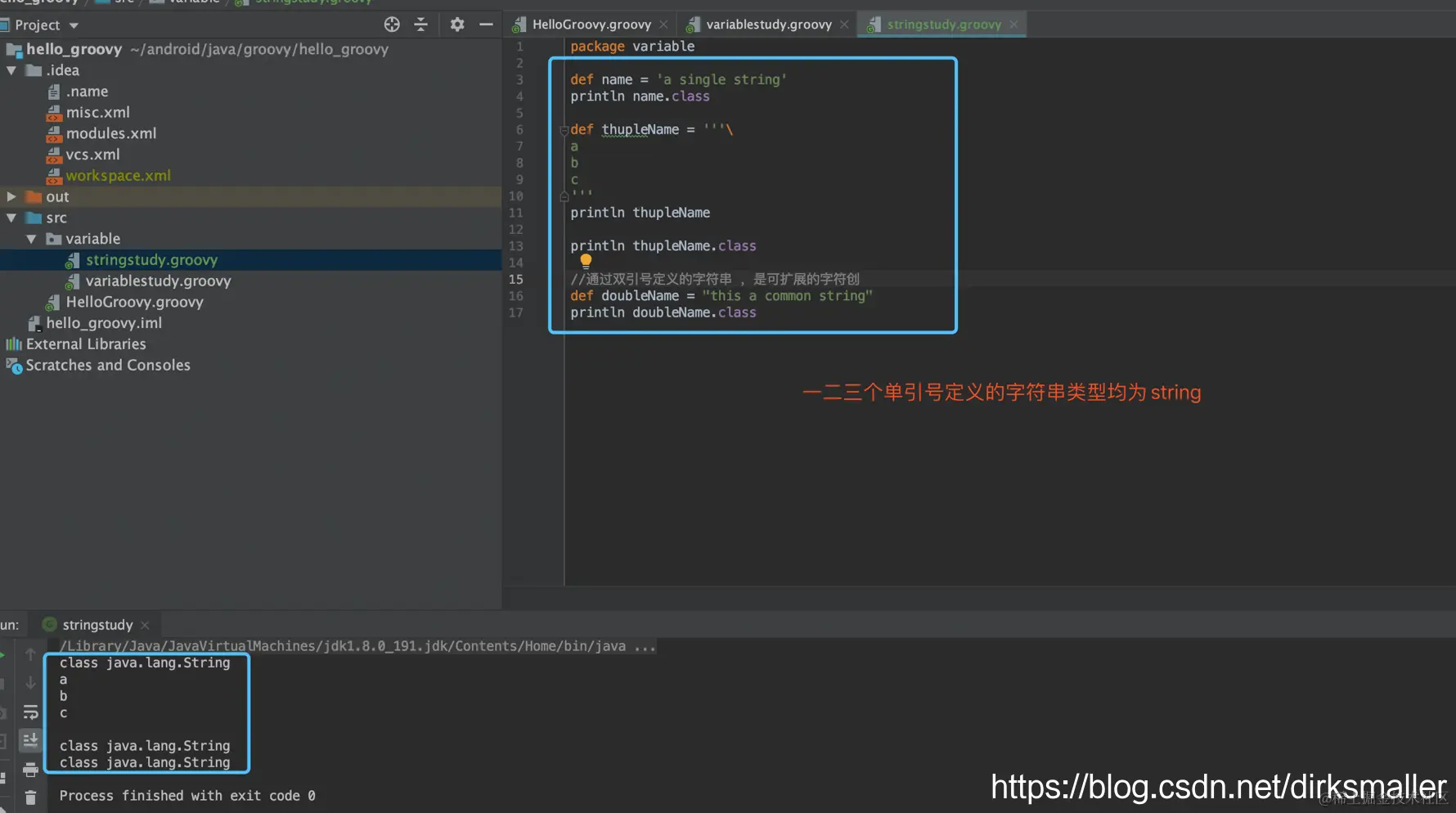
Task: Switch to variablestudy.groovy tab
Action: 769,25
